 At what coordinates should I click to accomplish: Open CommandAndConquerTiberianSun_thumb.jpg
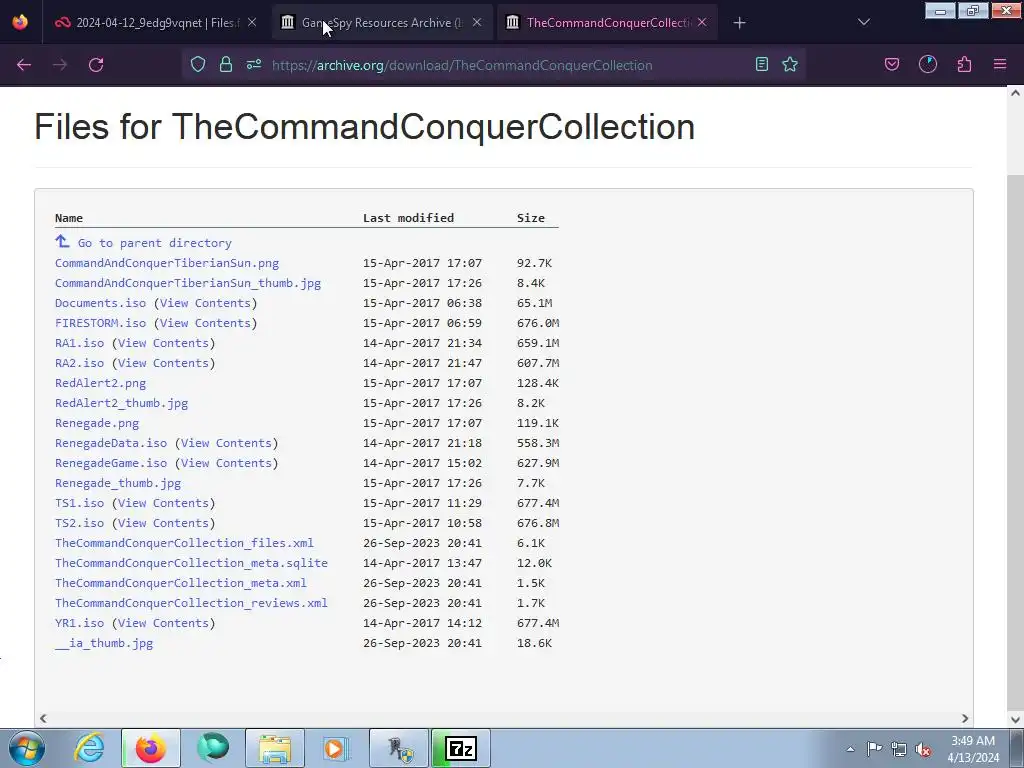tap(188, 283)
